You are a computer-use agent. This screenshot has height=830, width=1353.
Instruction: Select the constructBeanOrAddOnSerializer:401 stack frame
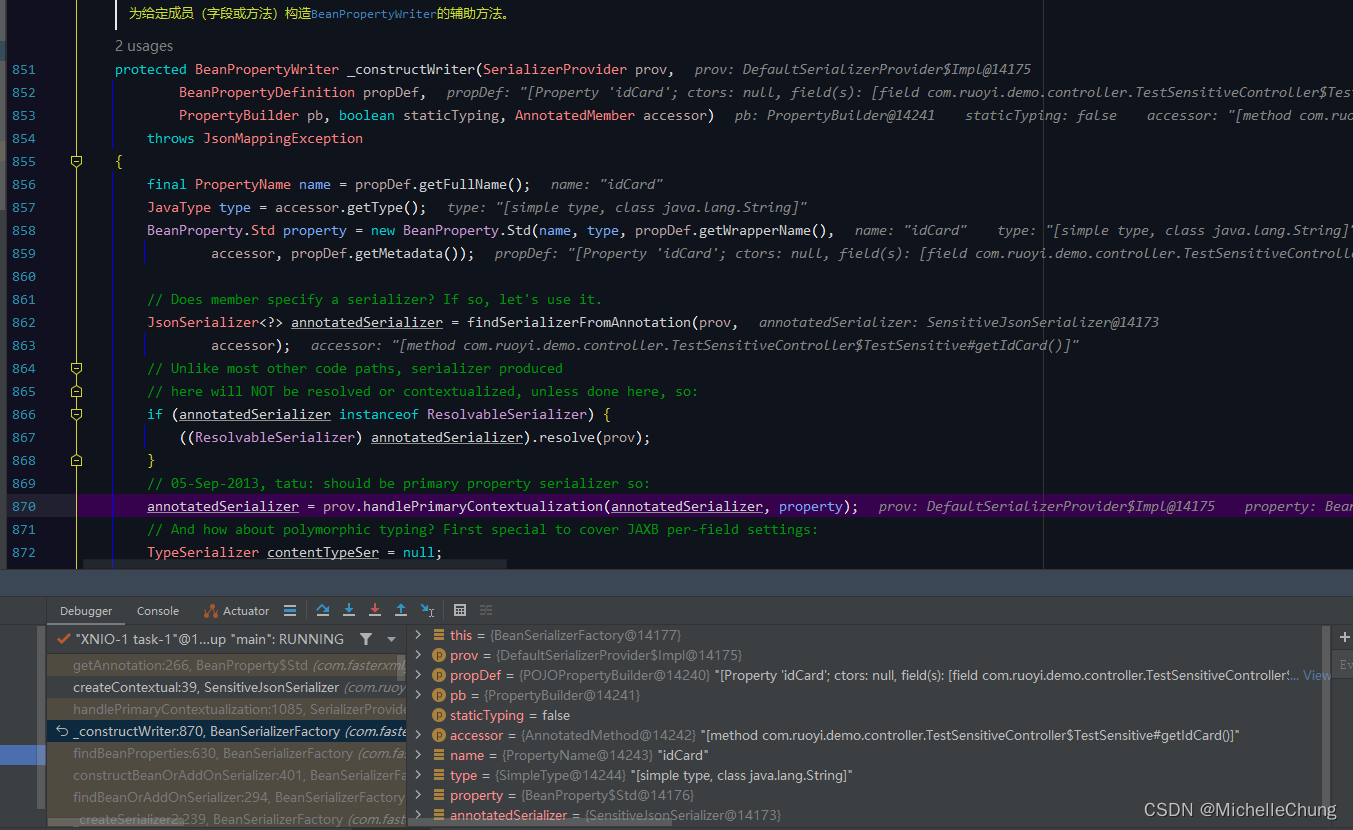pos(227,775)
